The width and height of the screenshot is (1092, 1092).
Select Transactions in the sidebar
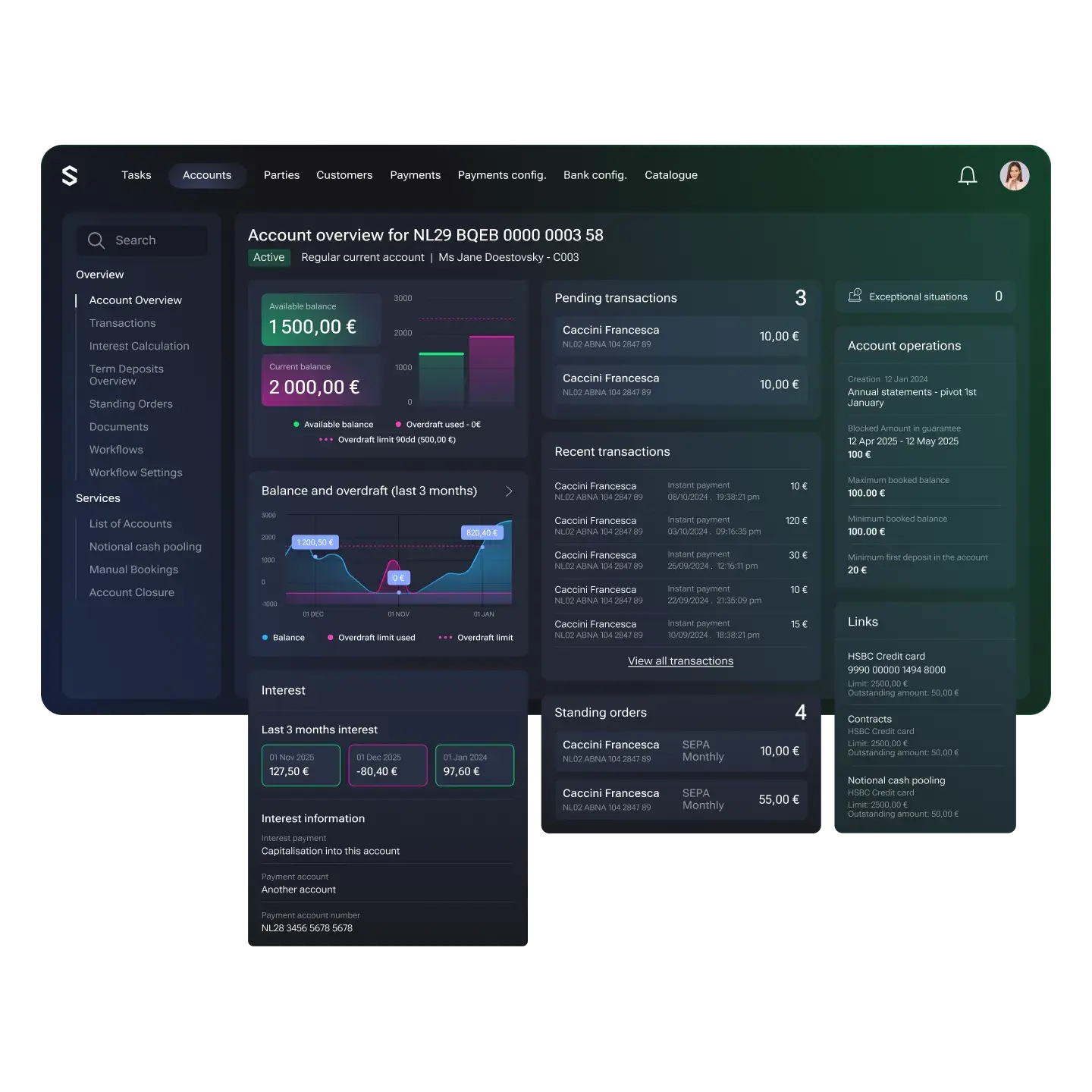coord(122,323)
